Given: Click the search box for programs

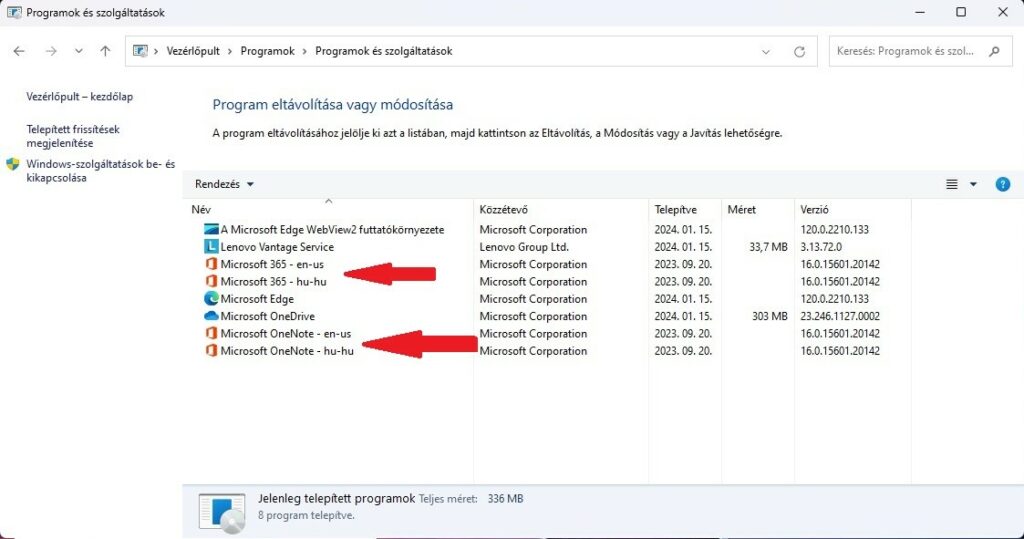Looking at the screenshot, I should (920, 51).
